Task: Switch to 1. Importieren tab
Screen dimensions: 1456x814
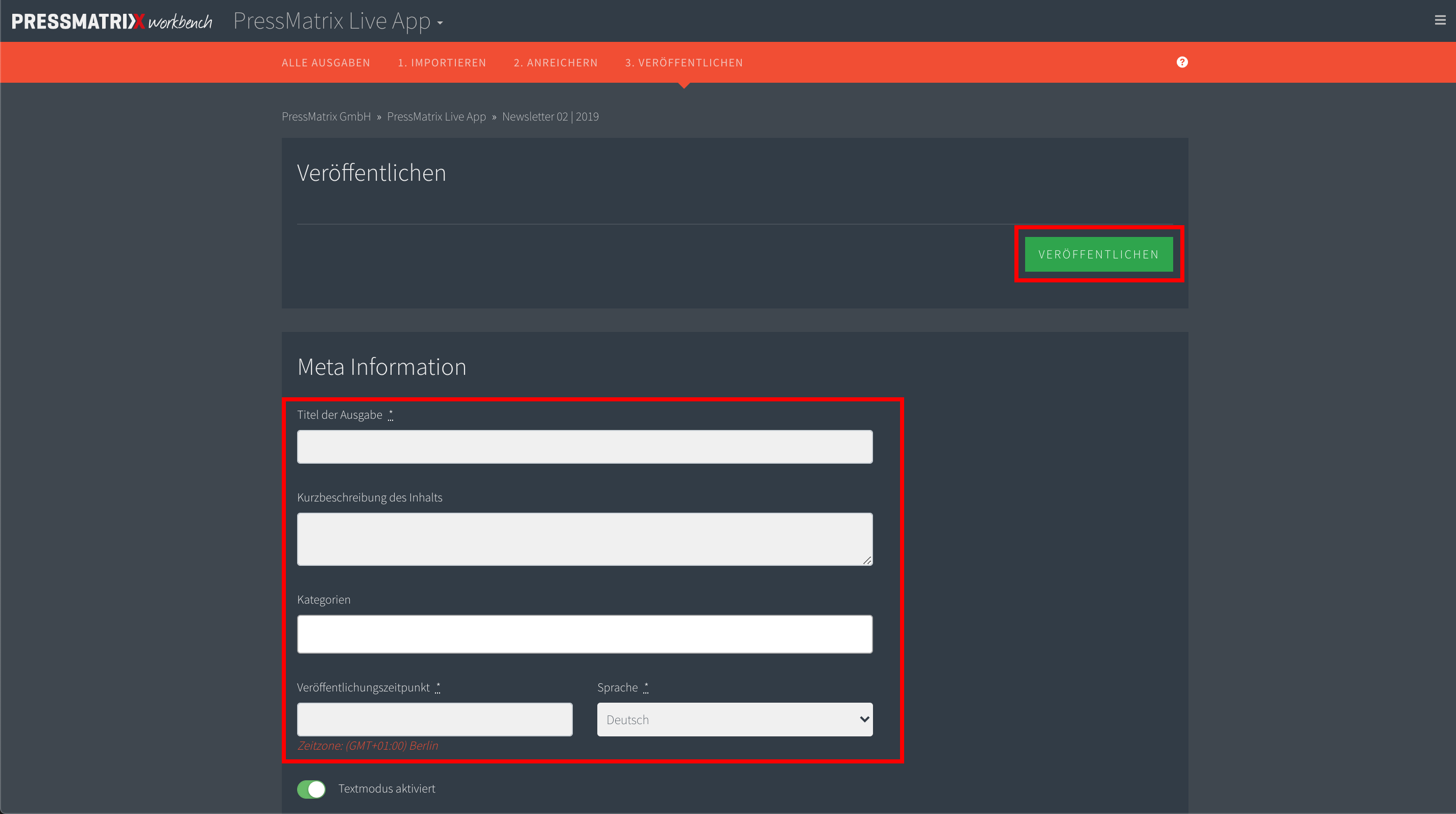Action: click(x=442, y=63)
